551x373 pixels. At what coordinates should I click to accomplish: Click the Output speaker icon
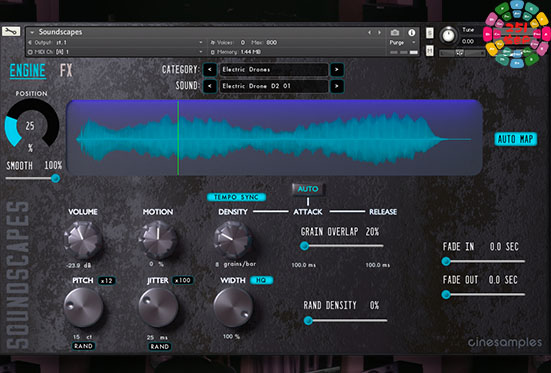click(30, 43)
